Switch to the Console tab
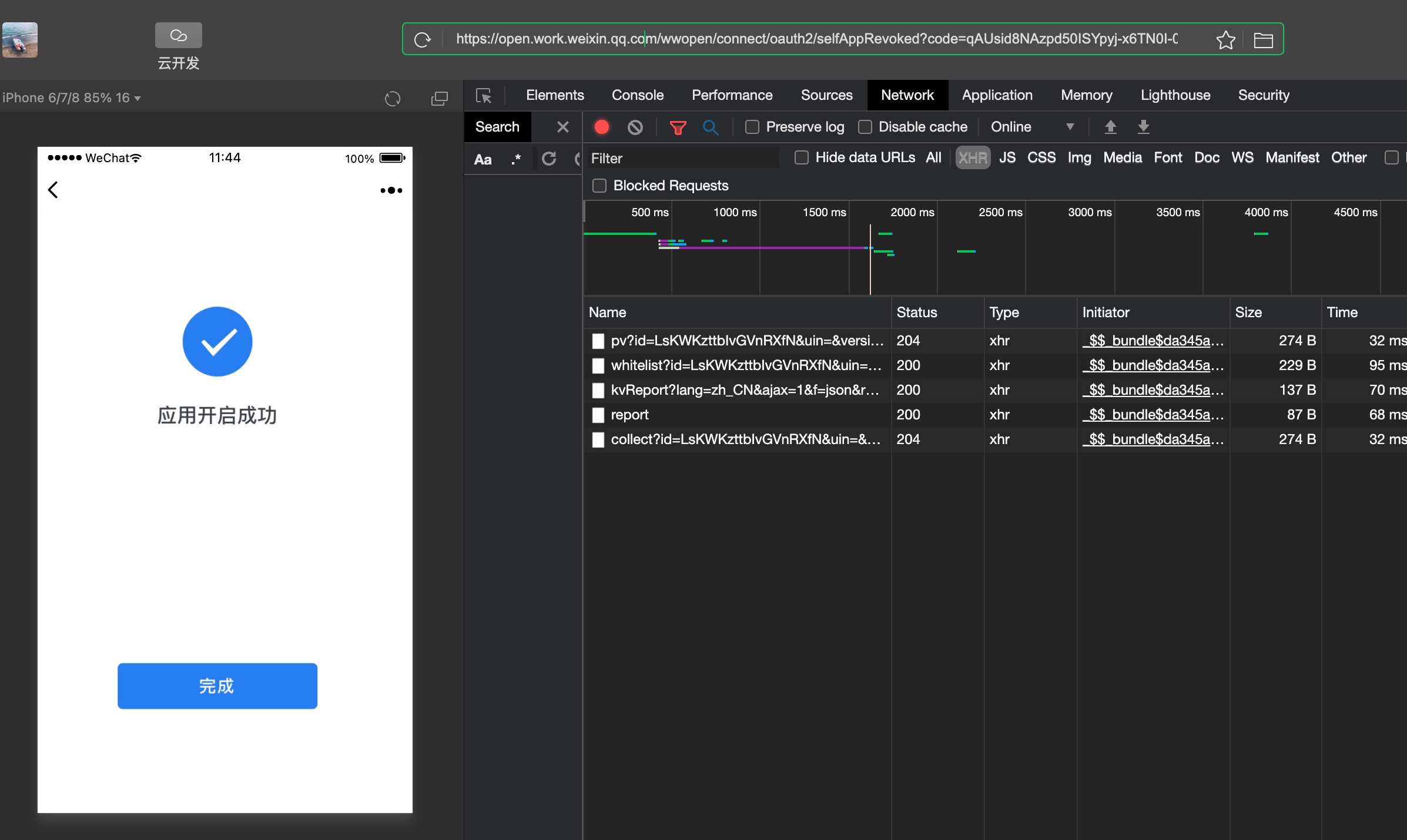The width and height of the screenshot is (1407, 840). 637,95
